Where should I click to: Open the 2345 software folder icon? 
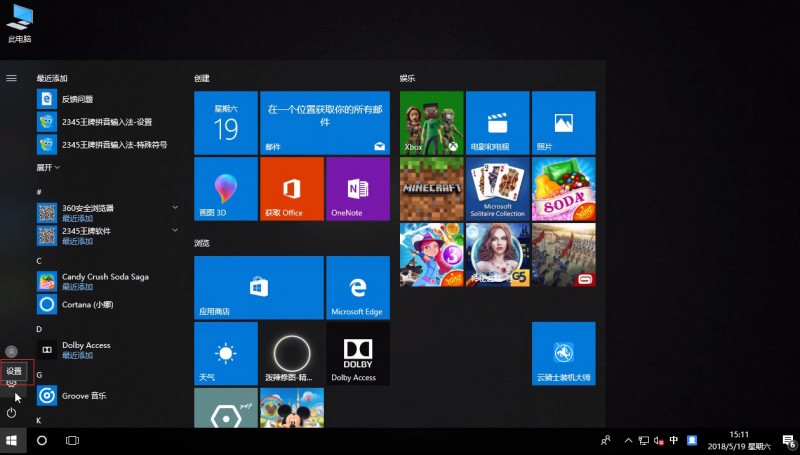47,236
